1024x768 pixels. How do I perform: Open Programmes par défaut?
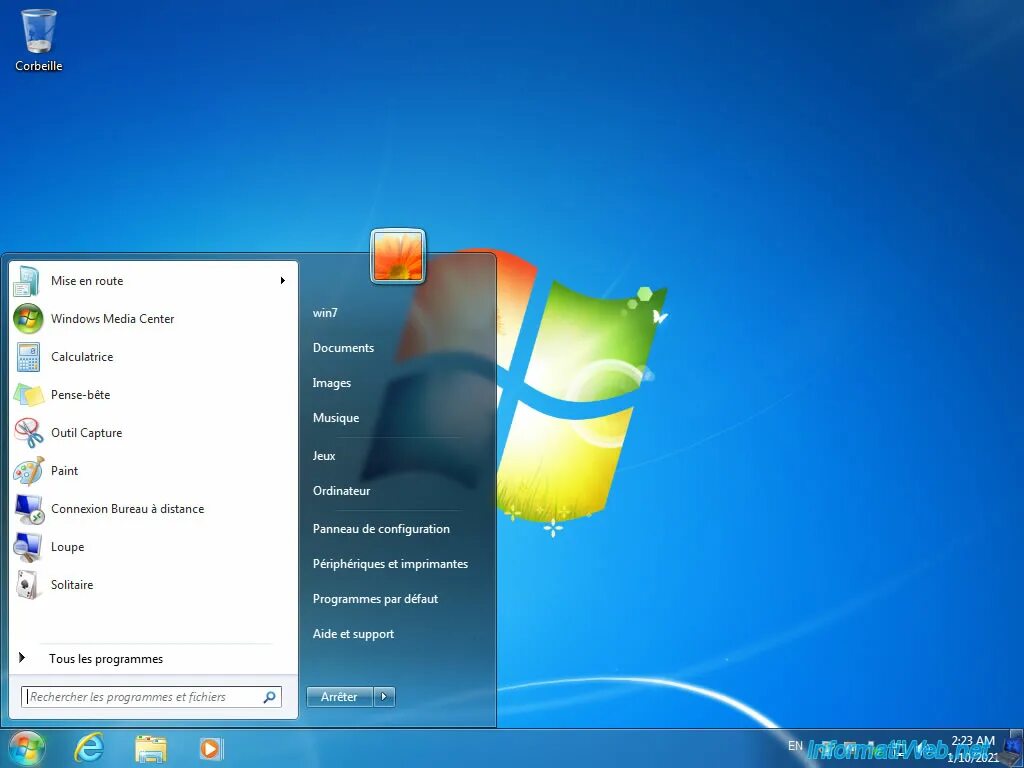coord(376,599)
